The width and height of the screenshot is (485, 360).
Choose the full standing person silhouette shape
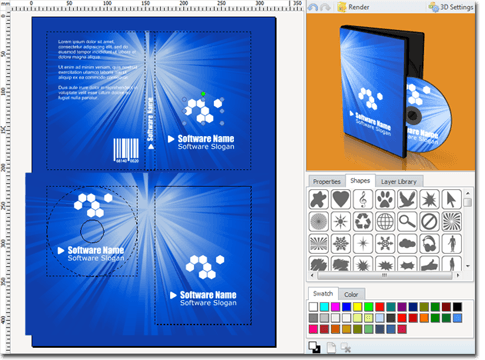click(x=452, y=243)
